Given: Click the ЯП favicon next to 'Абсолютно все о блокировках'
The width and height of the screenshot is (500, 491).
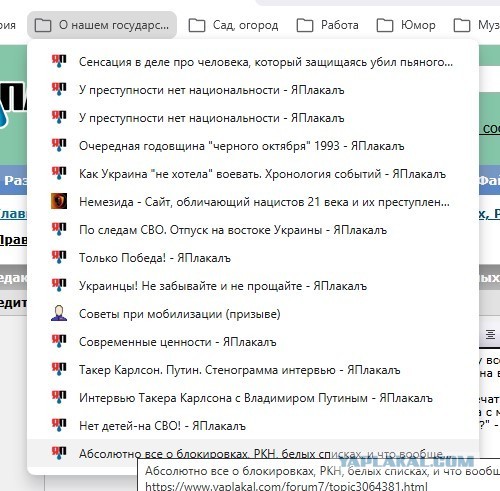Looking at the screenshot, I should pos(59,453).
